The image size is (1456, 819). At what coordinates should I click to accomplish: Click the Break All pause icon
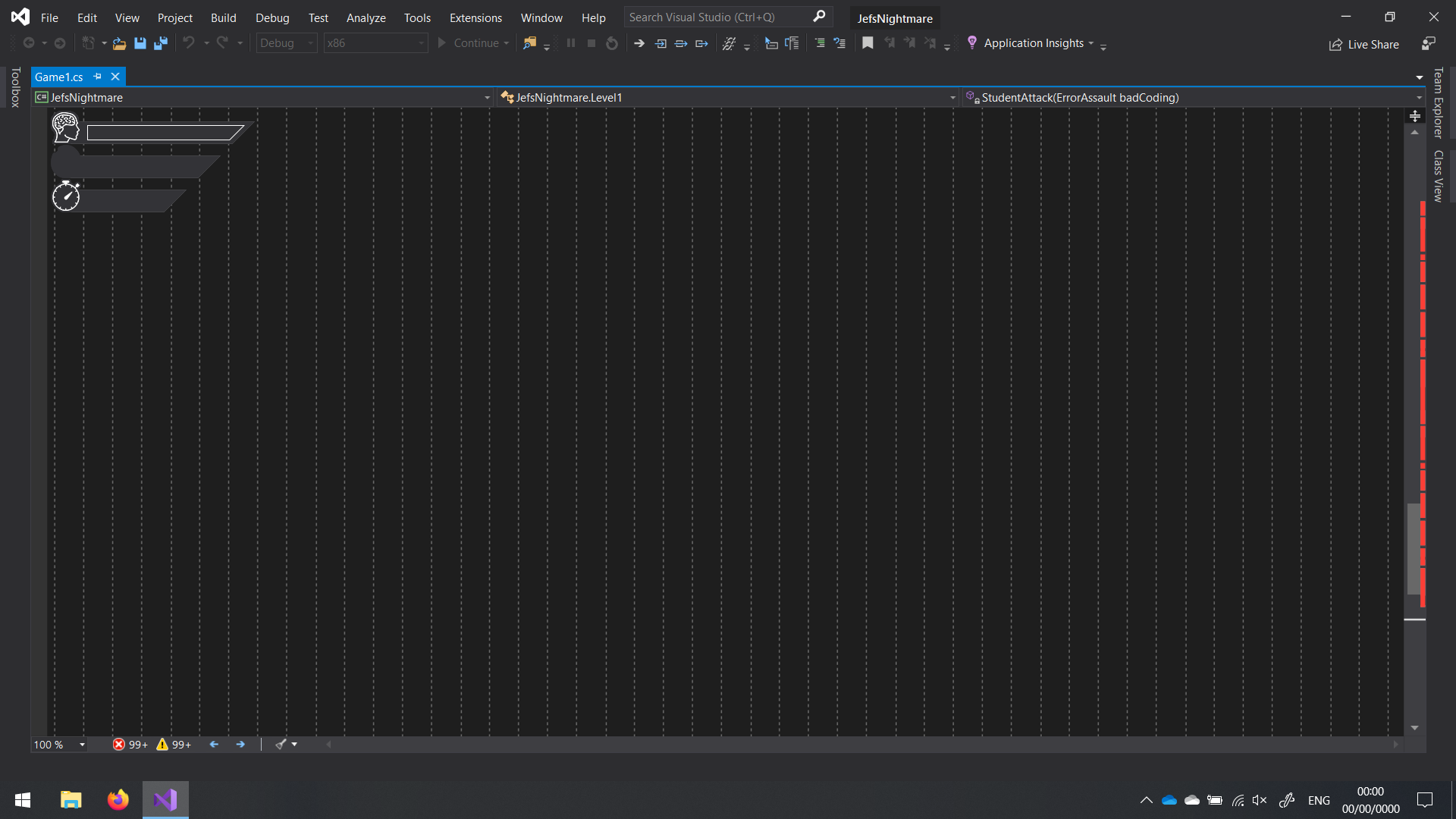[x=571, y=43]
